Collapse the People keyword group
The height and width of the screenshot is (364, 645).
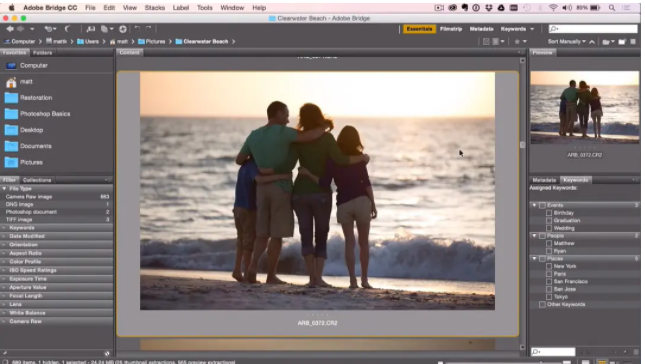coord(534,236)
